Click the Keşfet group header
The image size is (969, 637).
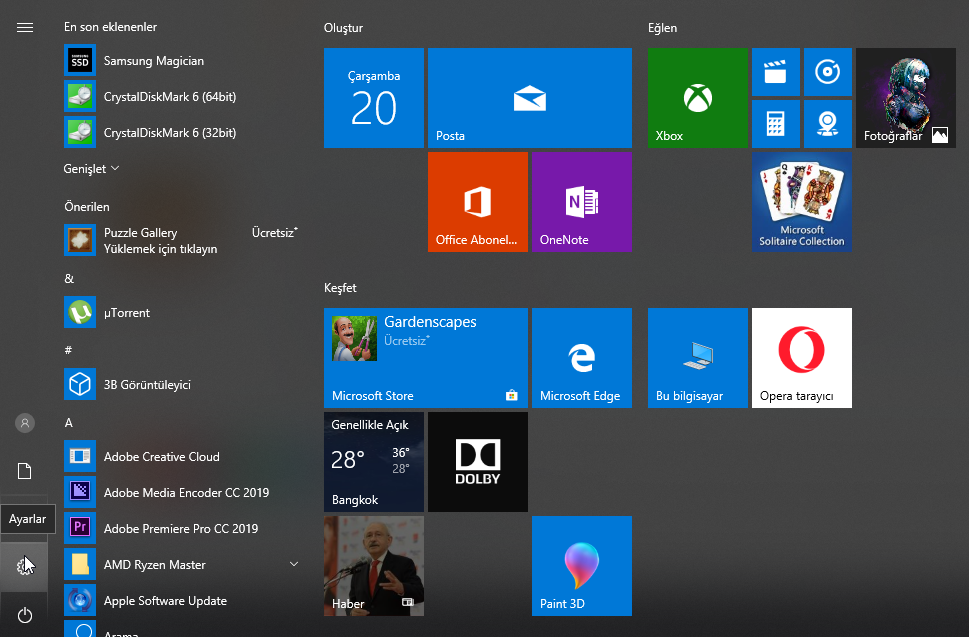(340, 288)
